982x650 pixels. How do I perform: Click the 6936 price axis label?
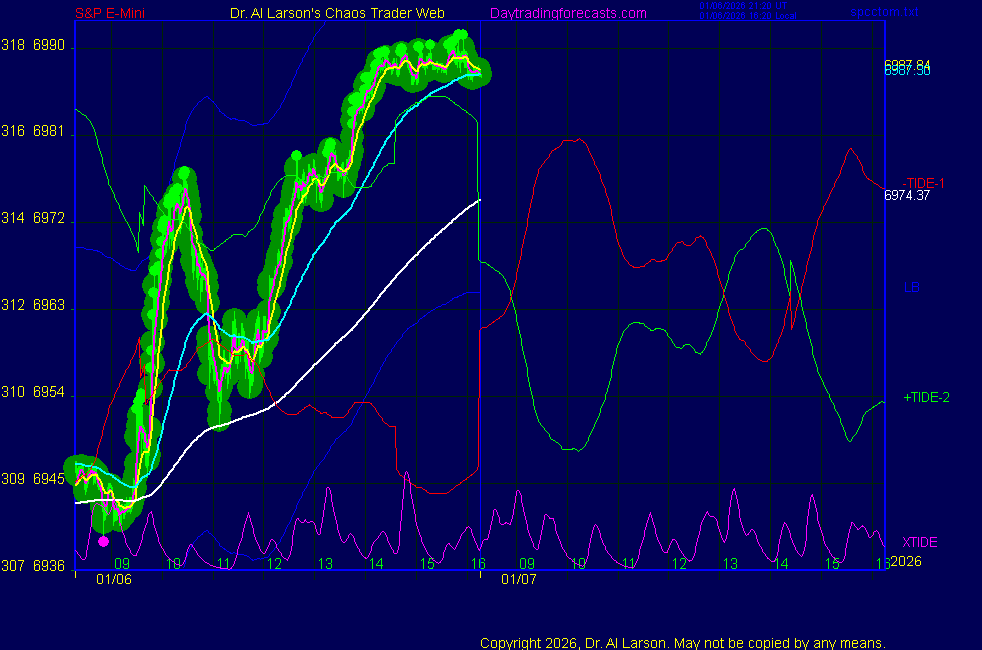[x=50, y=566]
